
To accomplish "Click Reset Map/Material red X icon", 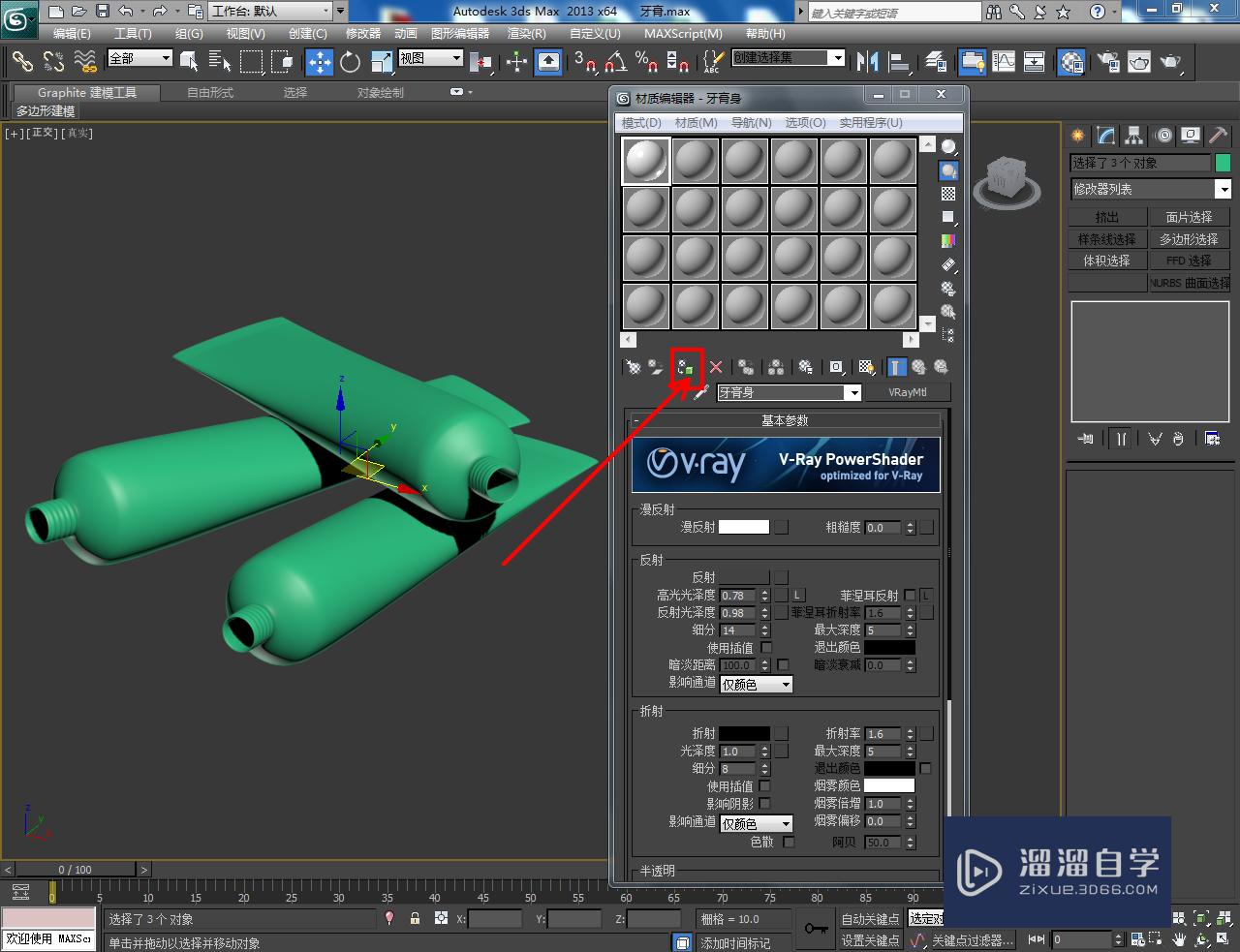I will click(x=716, y=367).
